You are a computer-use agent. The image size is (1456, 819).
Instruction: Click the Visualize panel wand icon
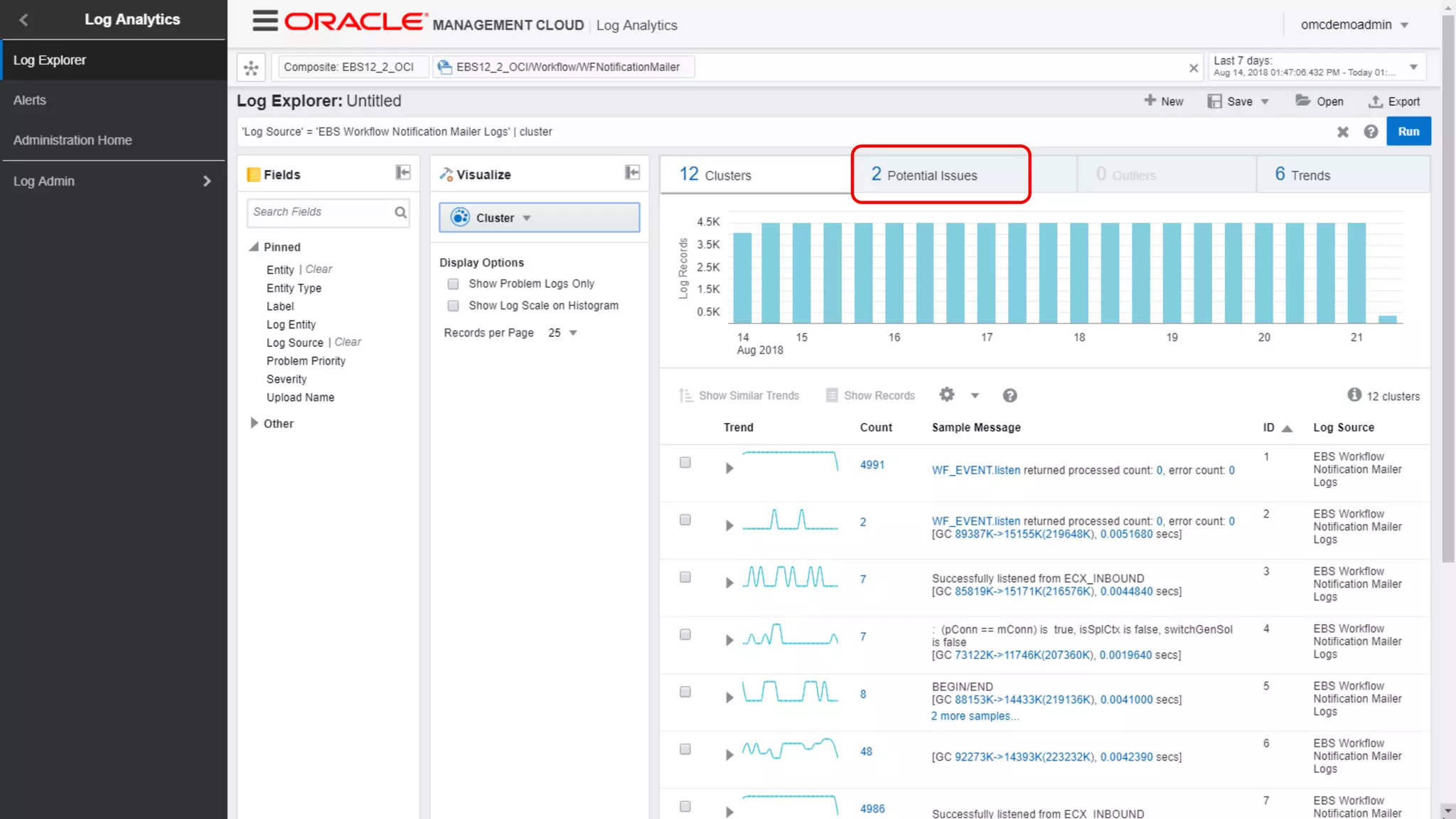(446, 174)
